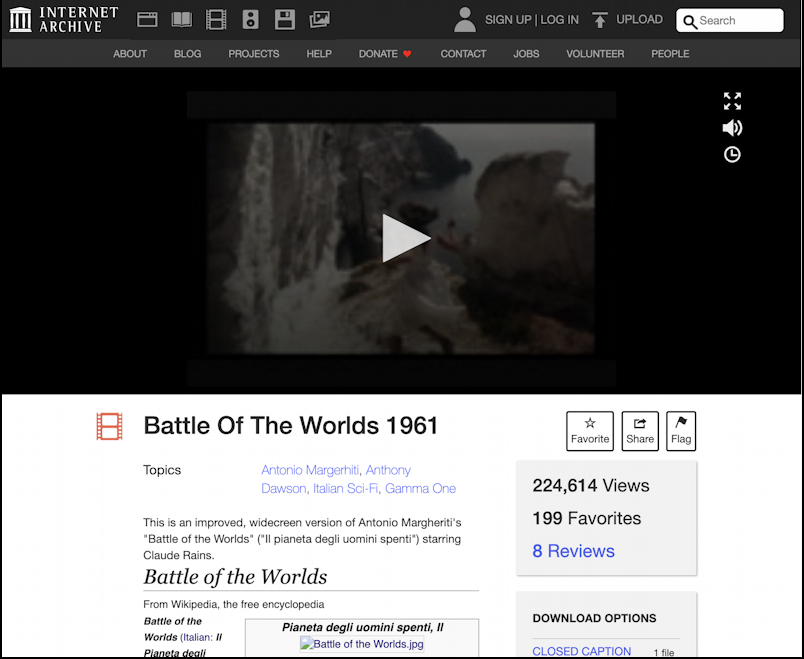
Task: Open the Web archive icon
Action: (x=147, y=19)
